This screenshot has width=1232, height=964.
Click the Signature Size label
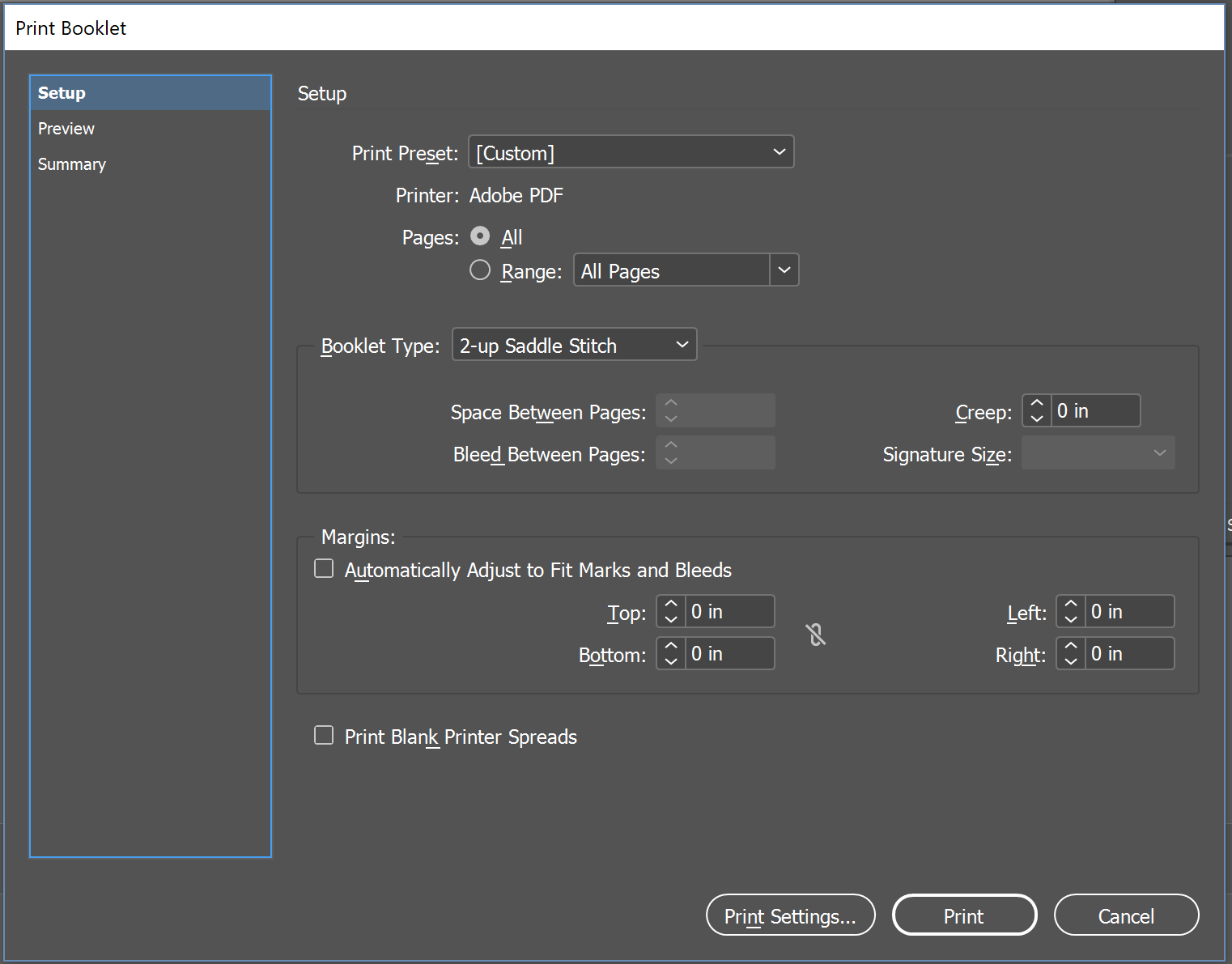coord(948,455)
